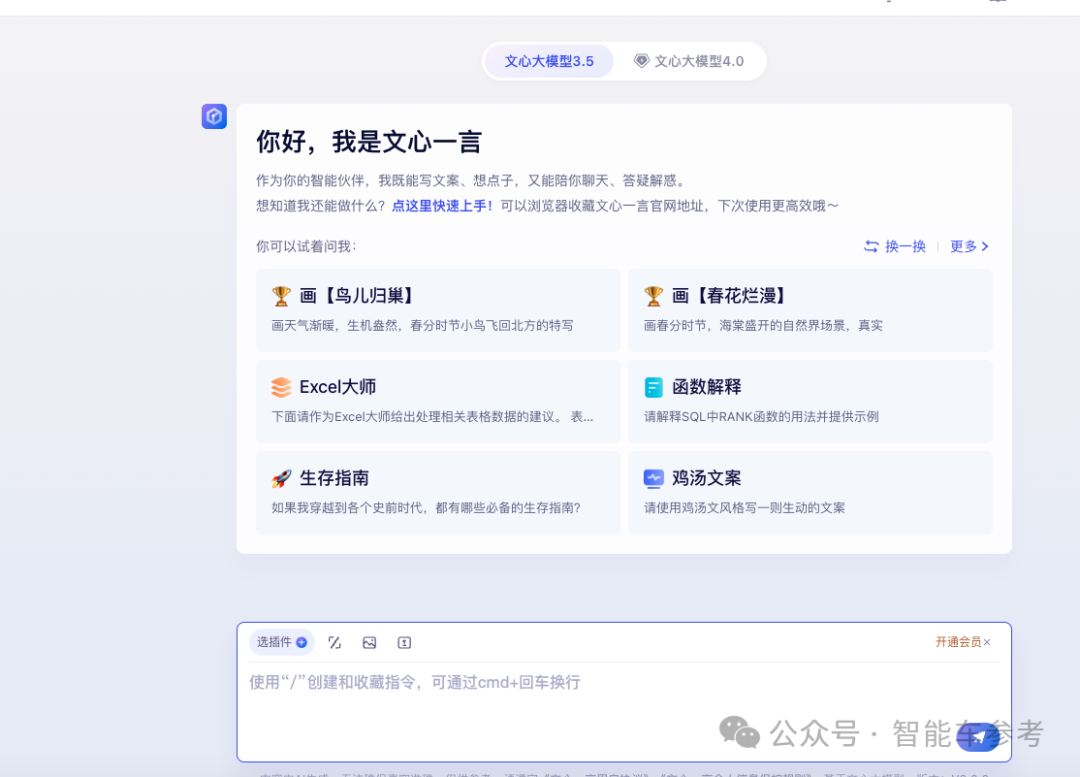This screenshot has width=1080, height=777.
Task: Select the 画【春花烂漫】 prompt card
Action: 810,310
